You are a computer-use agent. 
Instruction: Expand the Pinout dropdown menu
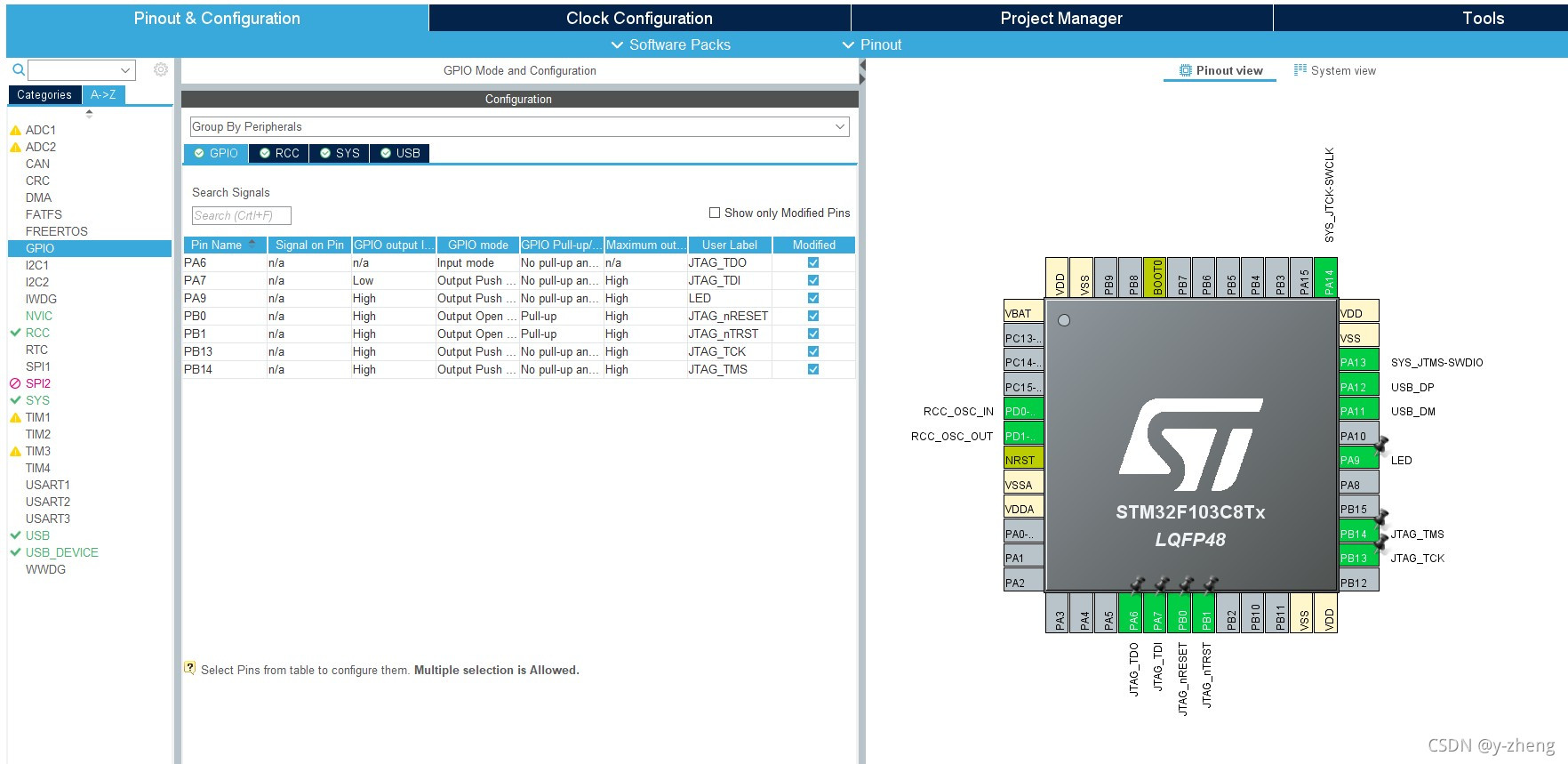point(872,44)
